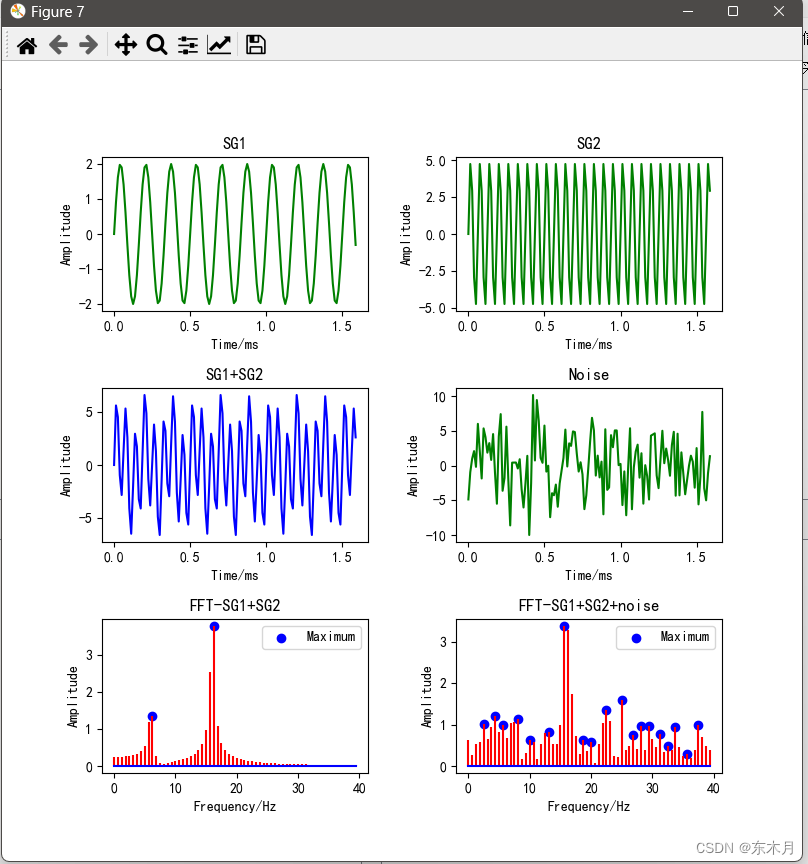Click the FFT-SG1+SG2+noise plot title

tap(589, 606)
